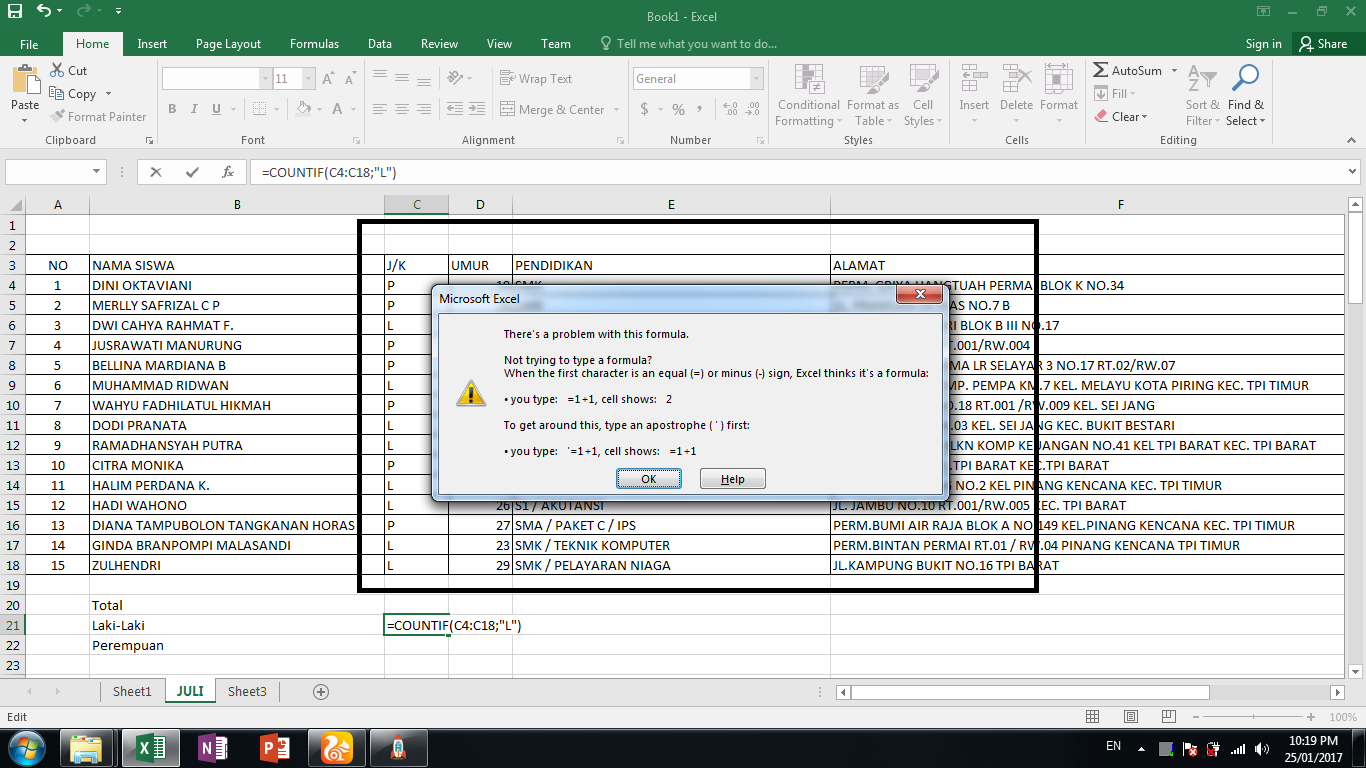This screenshot has height=768, width=1366.
Task: Open PowerPoint from the Windows taskbar
Action: point(274,748)
